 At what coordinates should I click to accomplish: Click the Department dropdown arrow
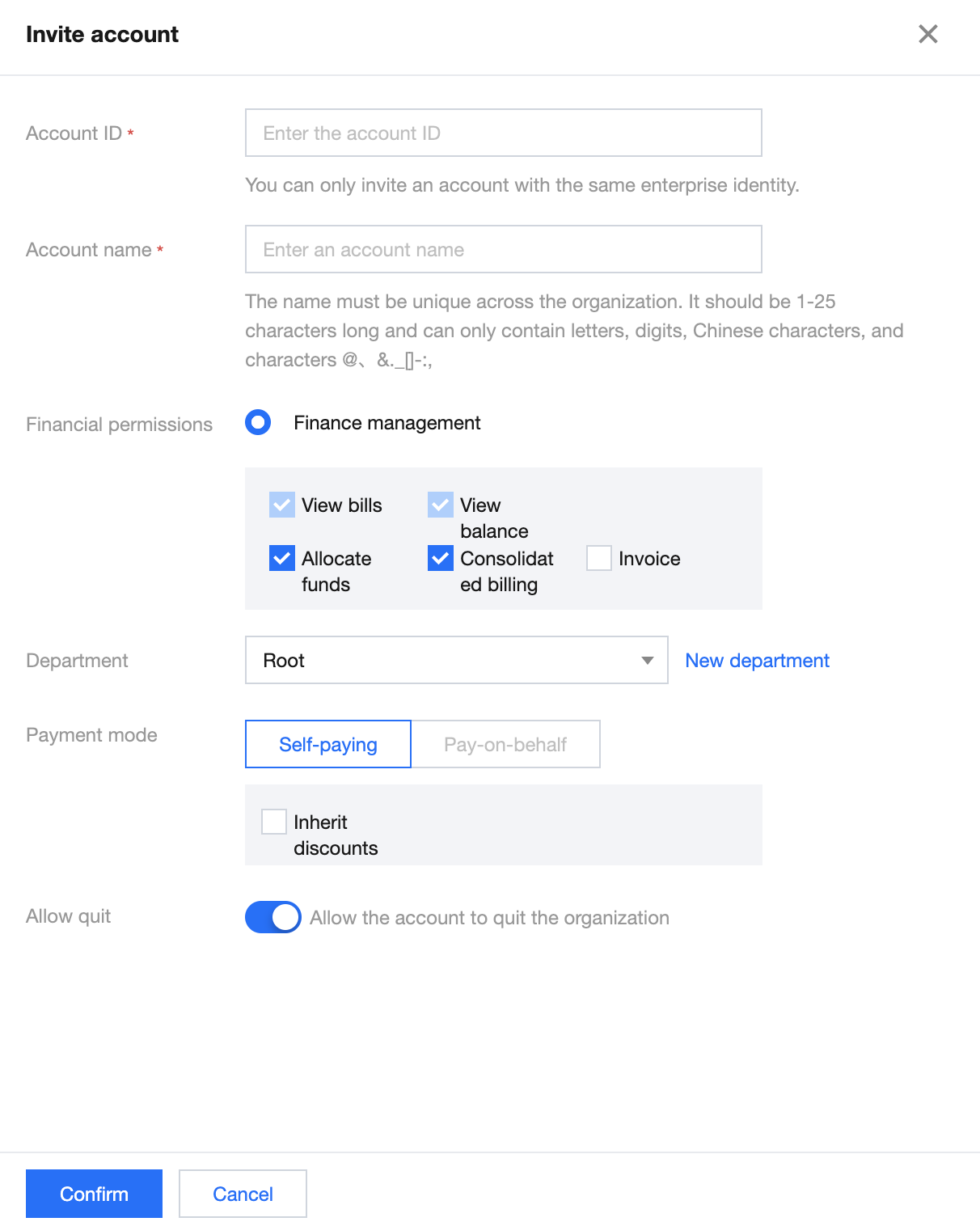pyautogui.click(x=647, y=660)
